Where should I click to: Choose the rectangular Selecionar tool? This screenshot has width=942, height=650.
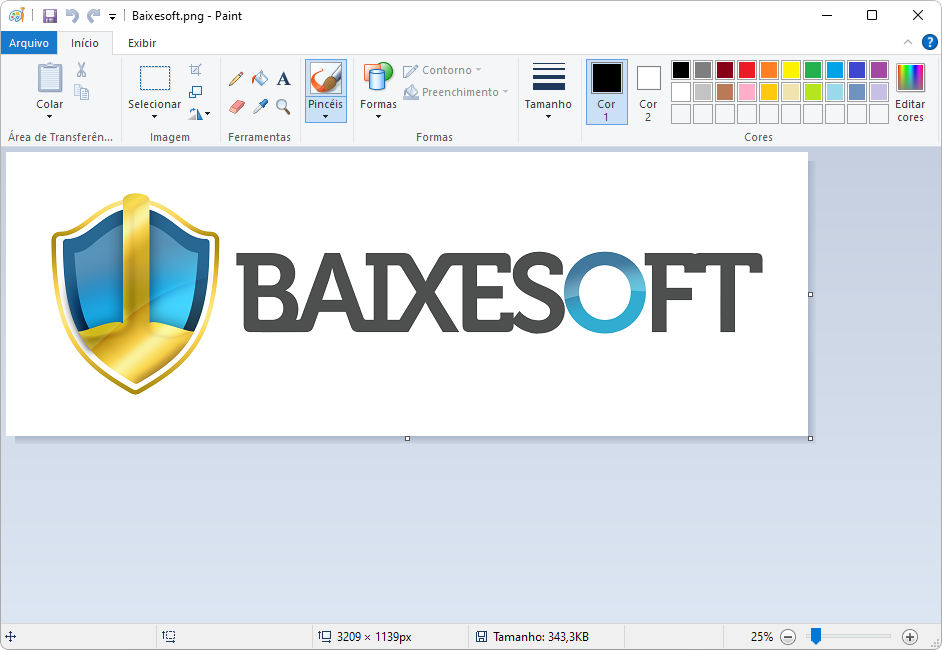(155, 78)
